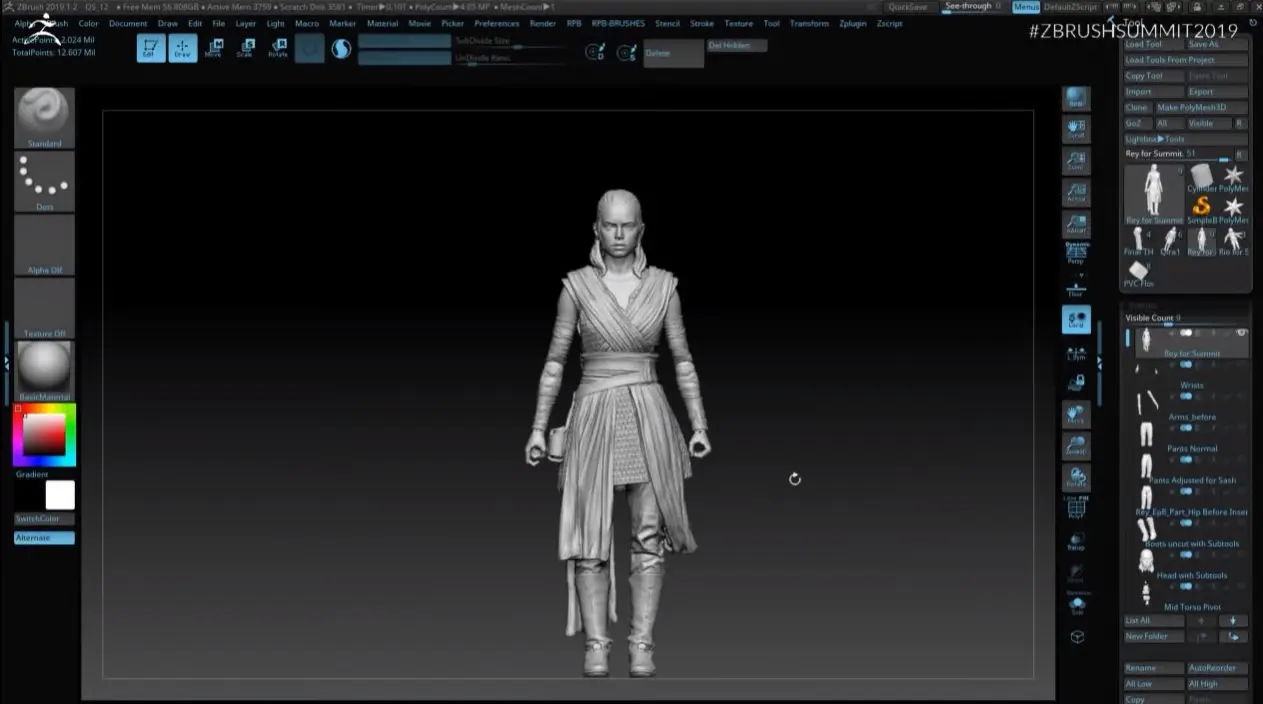
Task: Open the Dots stroke selector
Action: point(44,181)
